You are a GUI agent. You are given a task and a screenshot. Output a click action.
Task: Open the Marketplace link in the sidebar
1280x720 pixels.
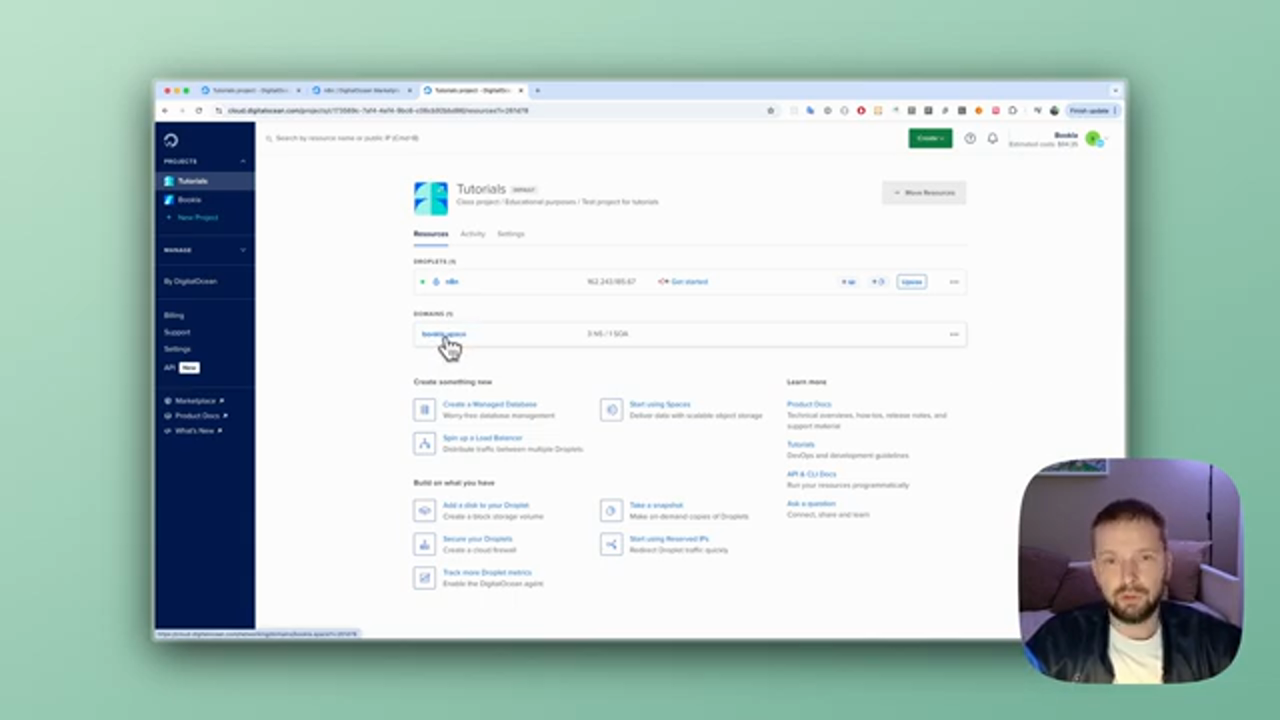[x=195, y=400]
